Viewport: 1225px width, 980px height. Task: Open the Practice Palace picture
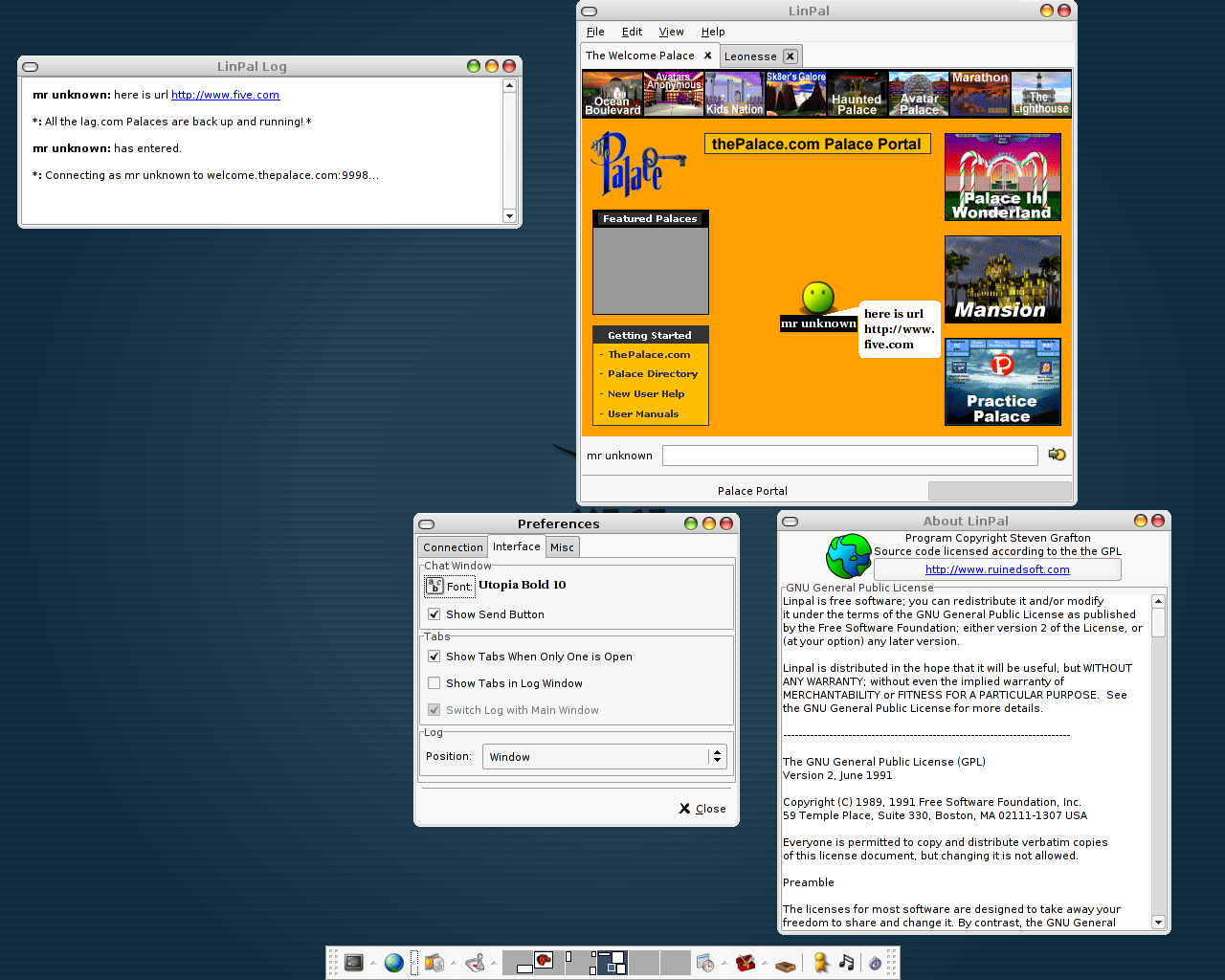point(1003,382)
